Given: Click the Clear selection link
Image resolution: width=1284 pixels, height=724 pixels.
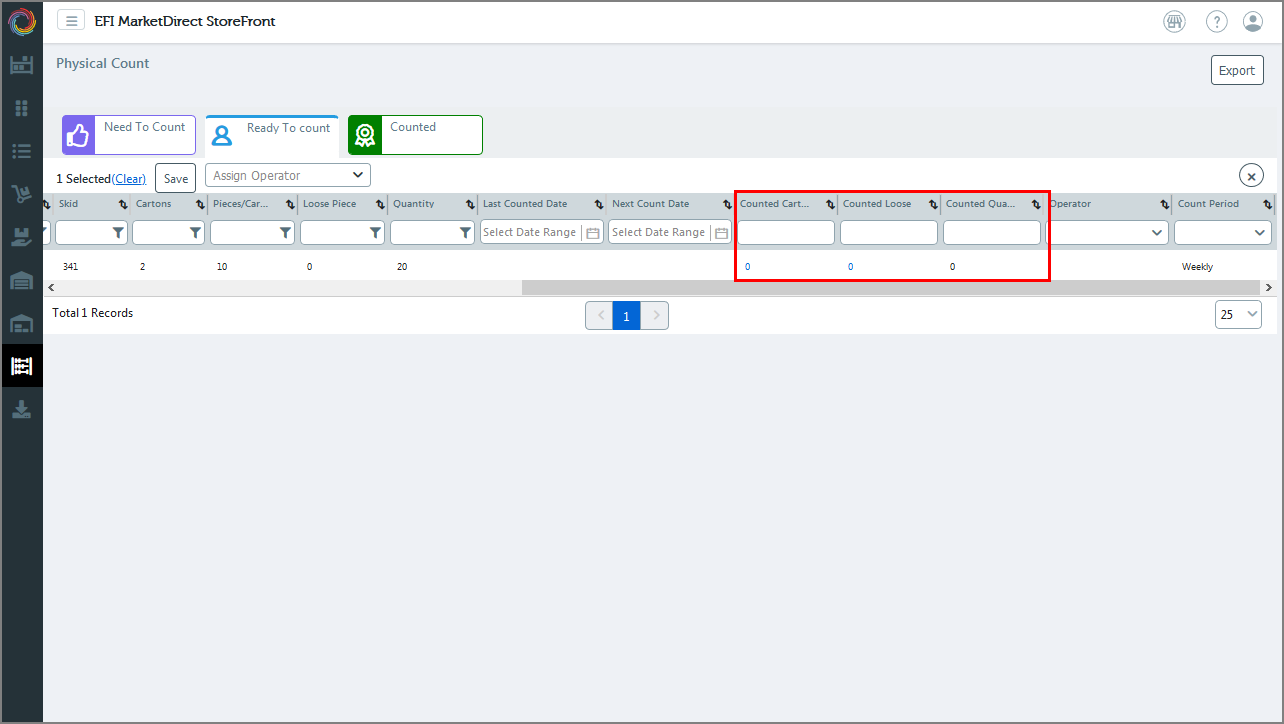Looking at the screenshot, I should [x=128, y=179].
